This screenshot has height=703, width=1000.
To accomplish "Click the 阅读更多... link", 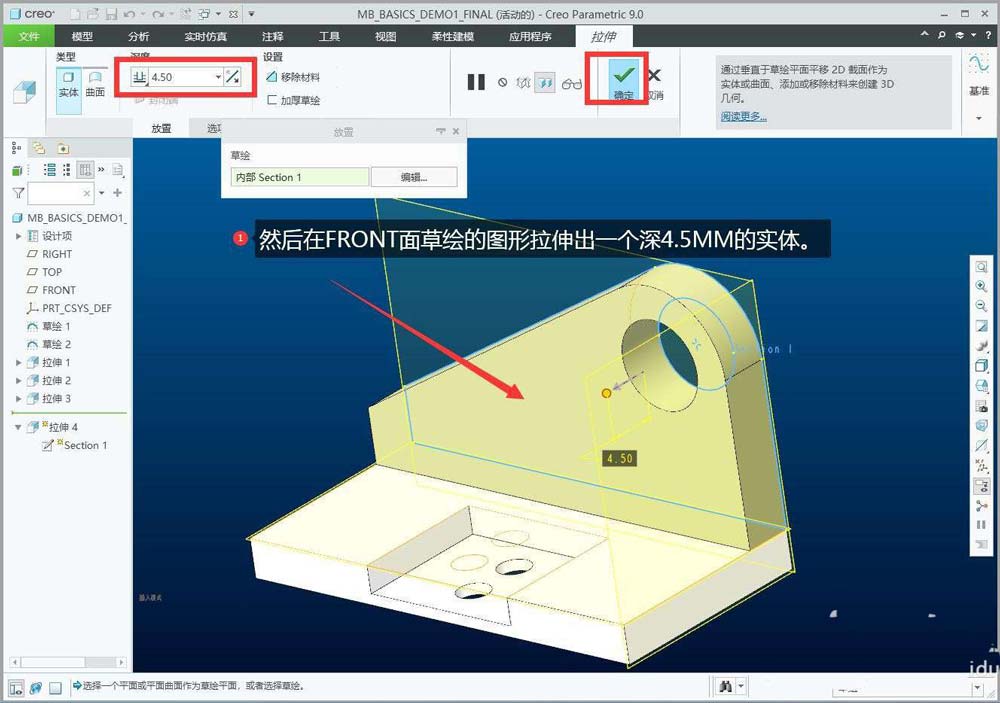I will pos(744,116).
